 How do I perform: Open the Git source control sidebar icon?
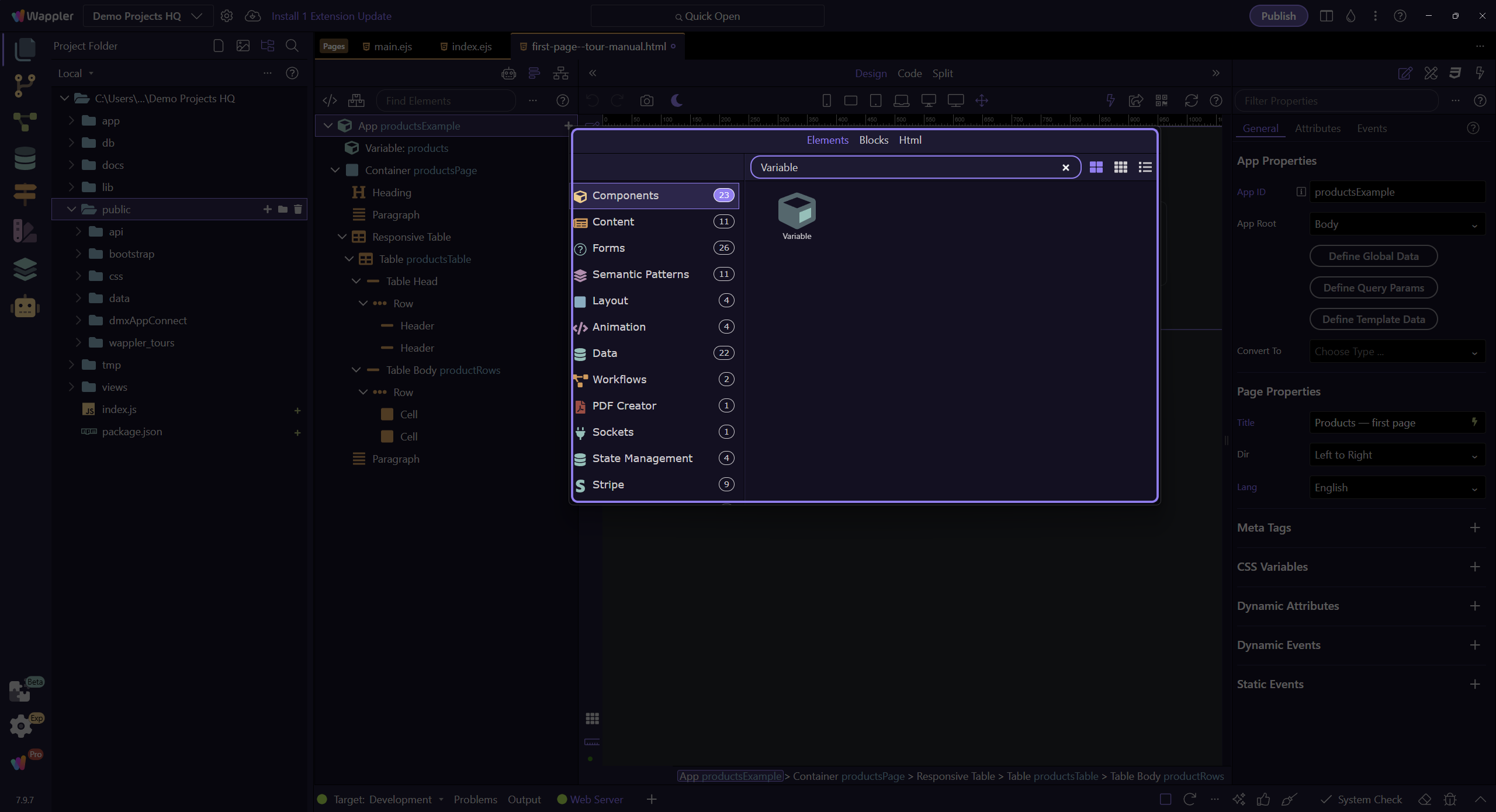(25, 85)
